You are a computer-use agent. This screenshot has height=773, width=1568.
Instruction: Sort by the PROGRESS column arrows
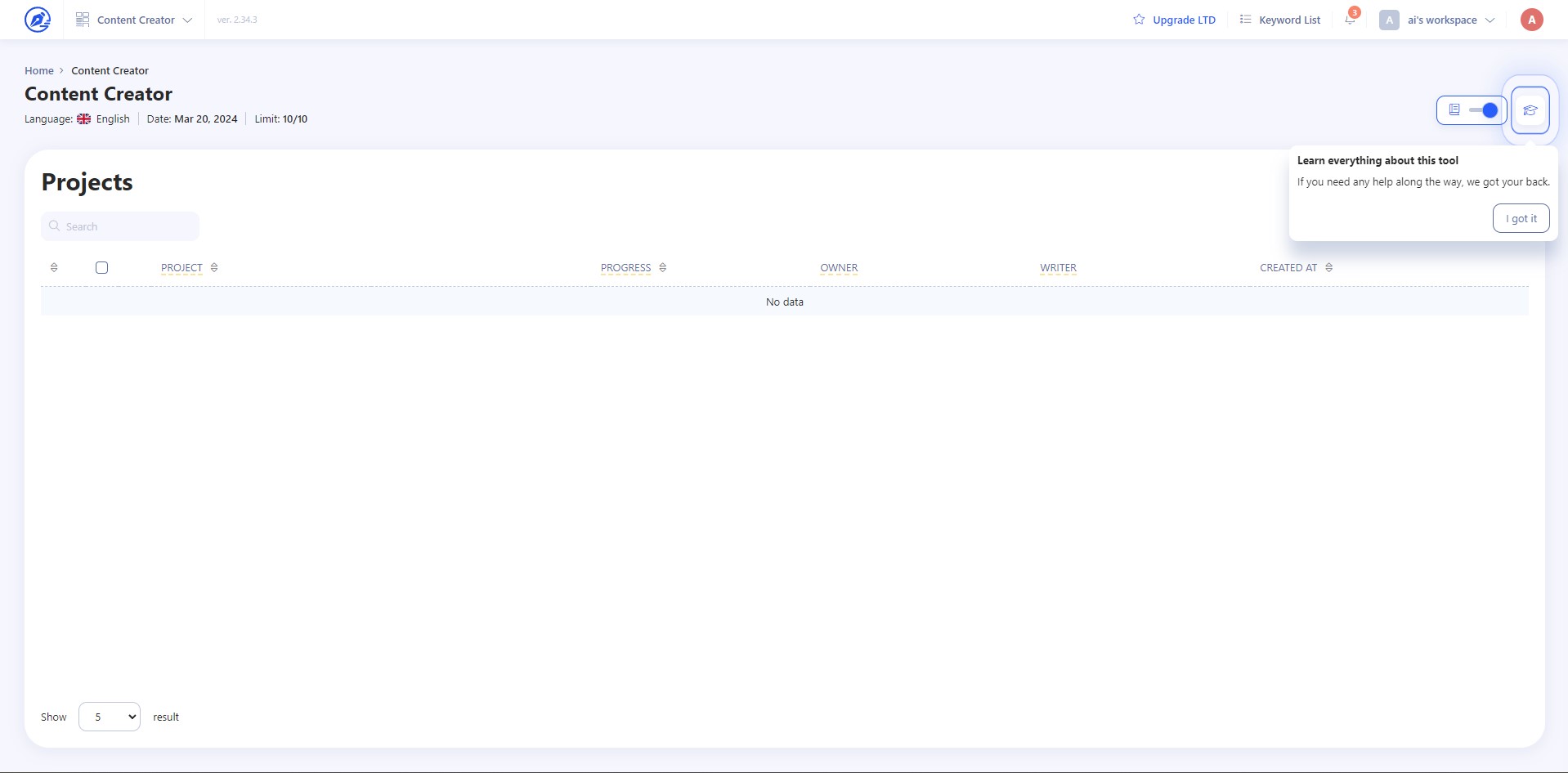[662, 267]
